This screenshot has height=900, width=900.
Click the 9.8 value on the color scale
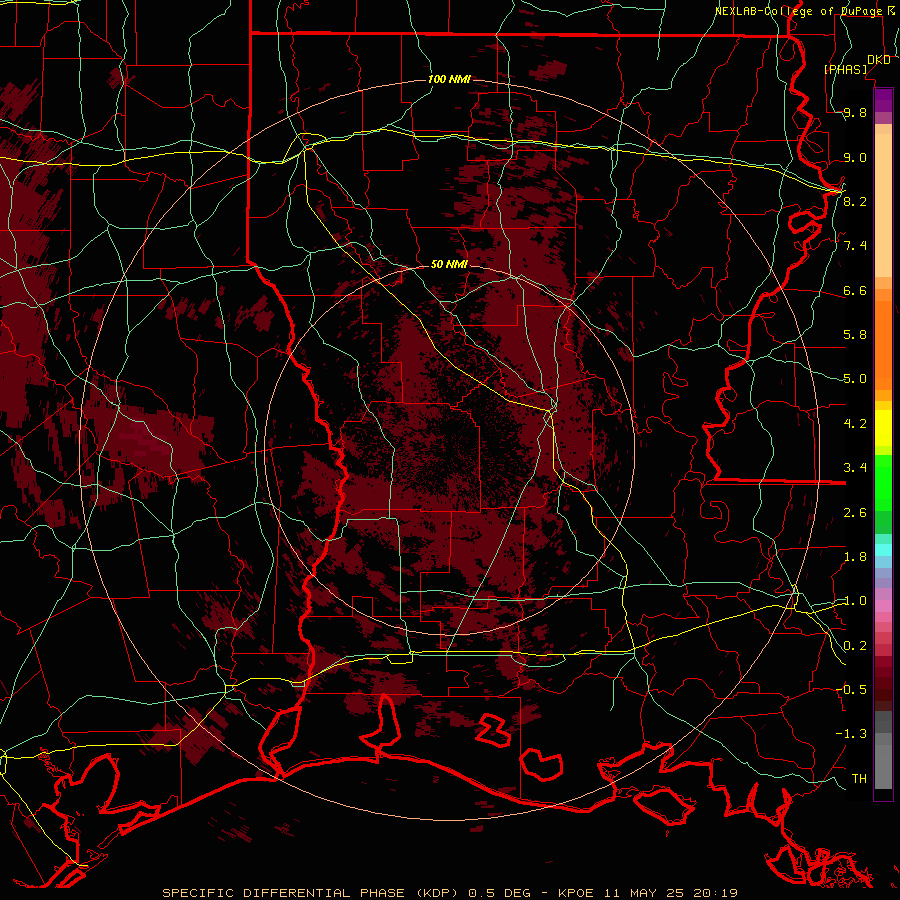click(x=855, y=113)
